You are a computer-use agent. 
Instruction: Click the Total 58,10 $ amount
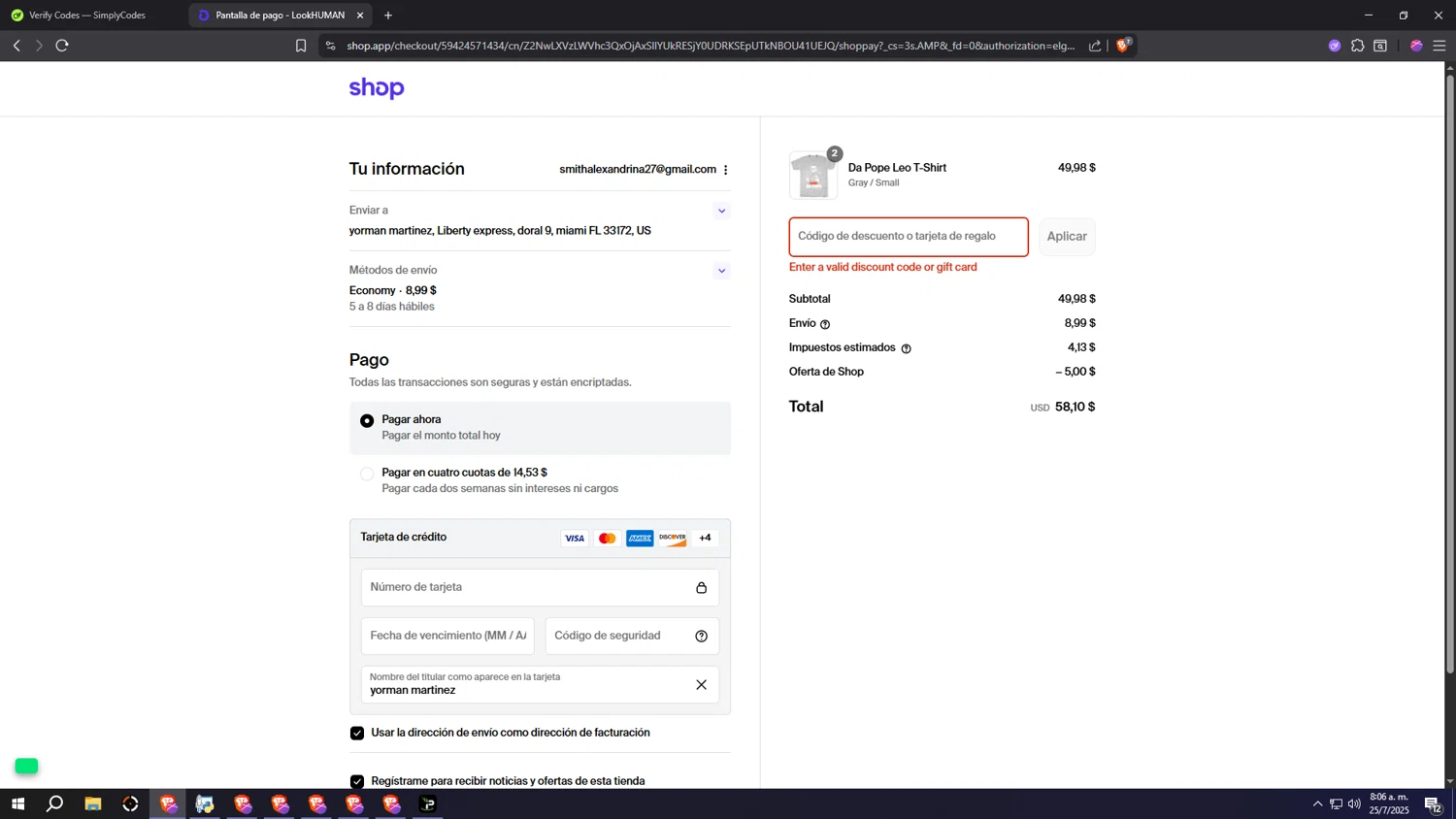(1075, 408)
